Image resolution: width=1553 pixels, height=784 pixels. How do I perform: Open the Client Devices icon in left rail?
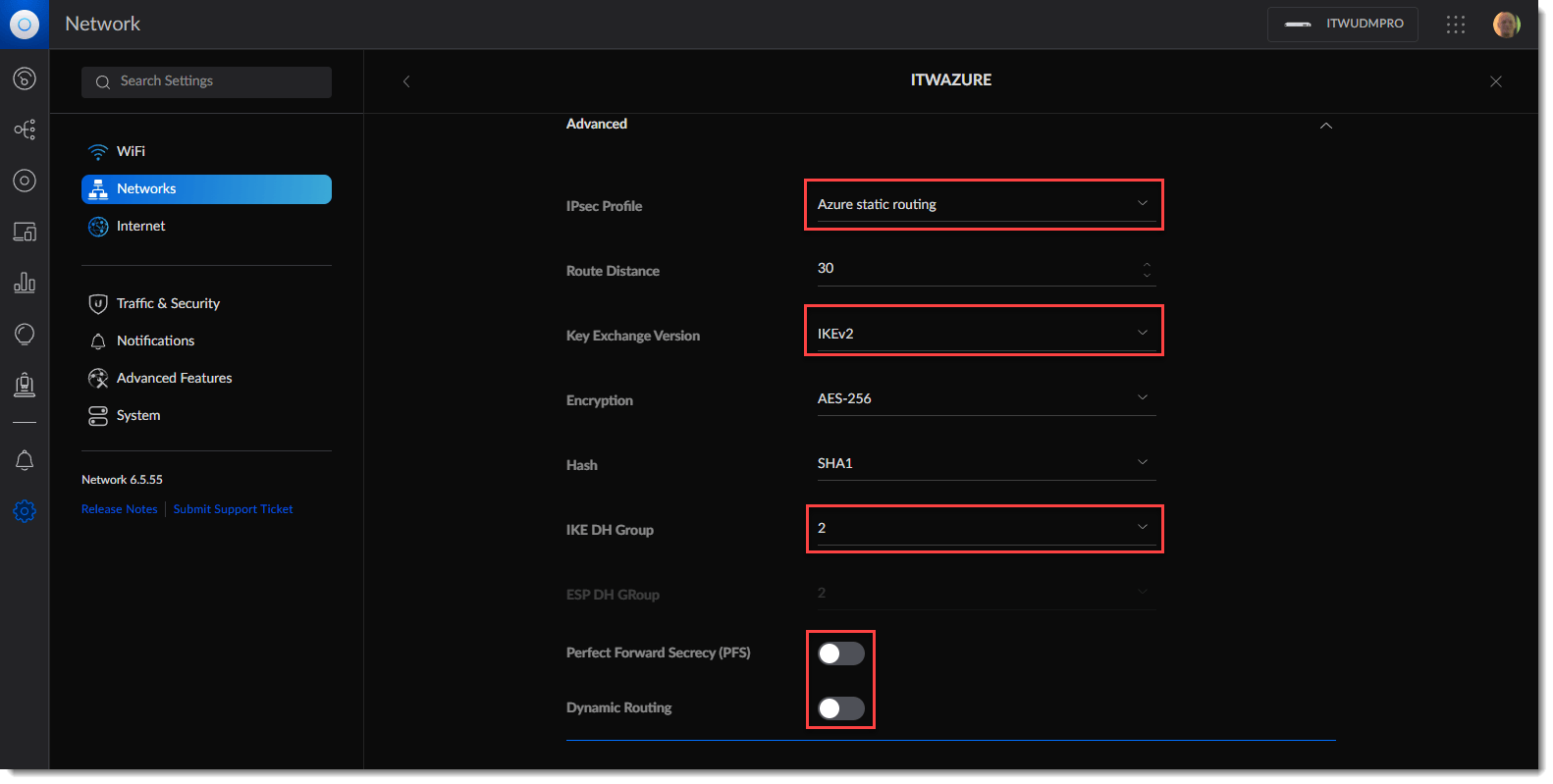click(x=25, y=232)
